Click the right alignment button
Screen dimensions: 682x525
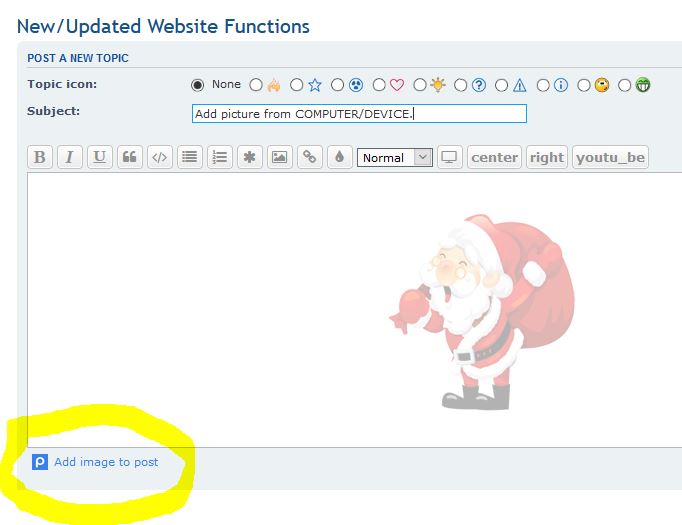click(547, 157)
